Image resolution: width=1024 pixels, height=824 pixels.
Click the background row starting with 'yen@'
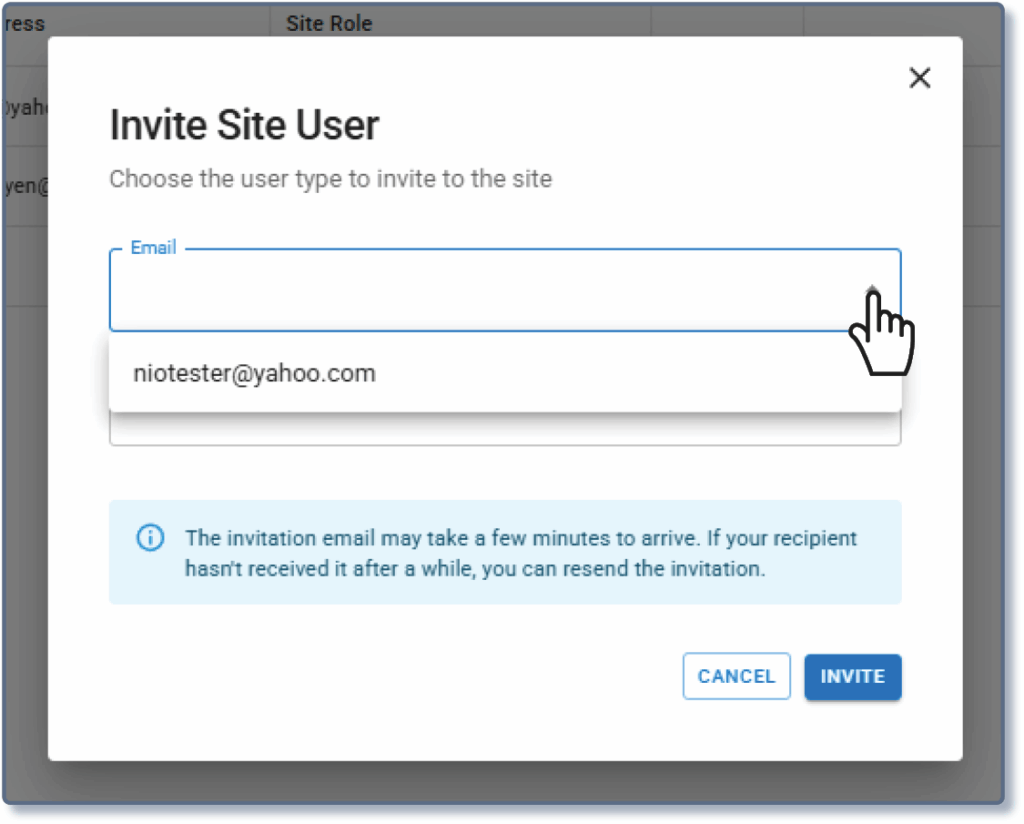pyautogui.click(x=24, y=187)
